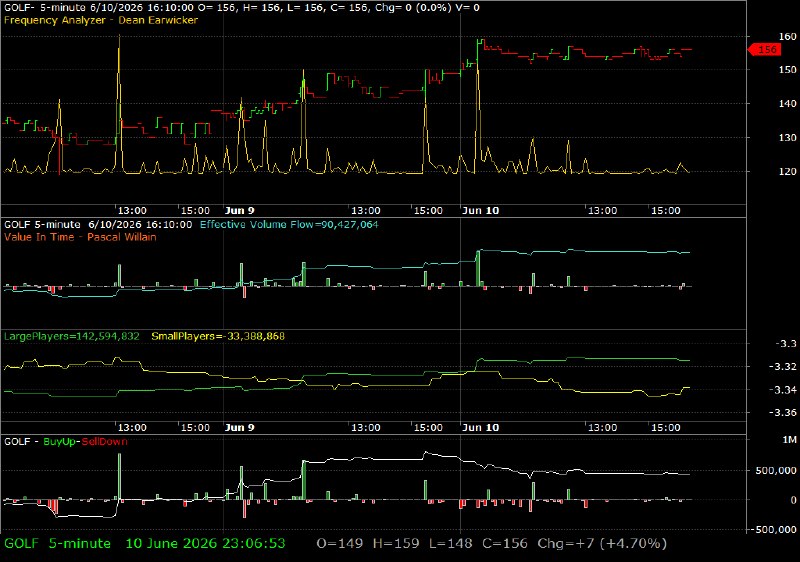The image size is (800, 562).
Task: Click the 140 price axis label
Action: pyautogui.click(x=787, y=104)
